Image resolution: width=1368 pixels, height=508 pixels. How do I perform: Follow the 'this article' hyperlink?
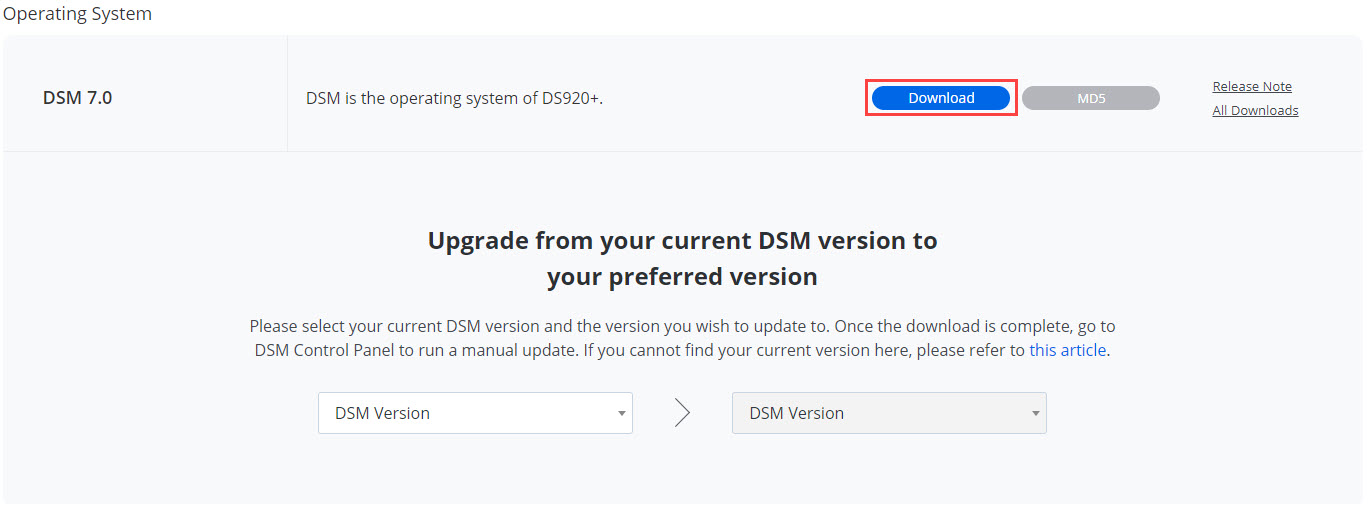pyautogui.click(x=1068, y=350)
